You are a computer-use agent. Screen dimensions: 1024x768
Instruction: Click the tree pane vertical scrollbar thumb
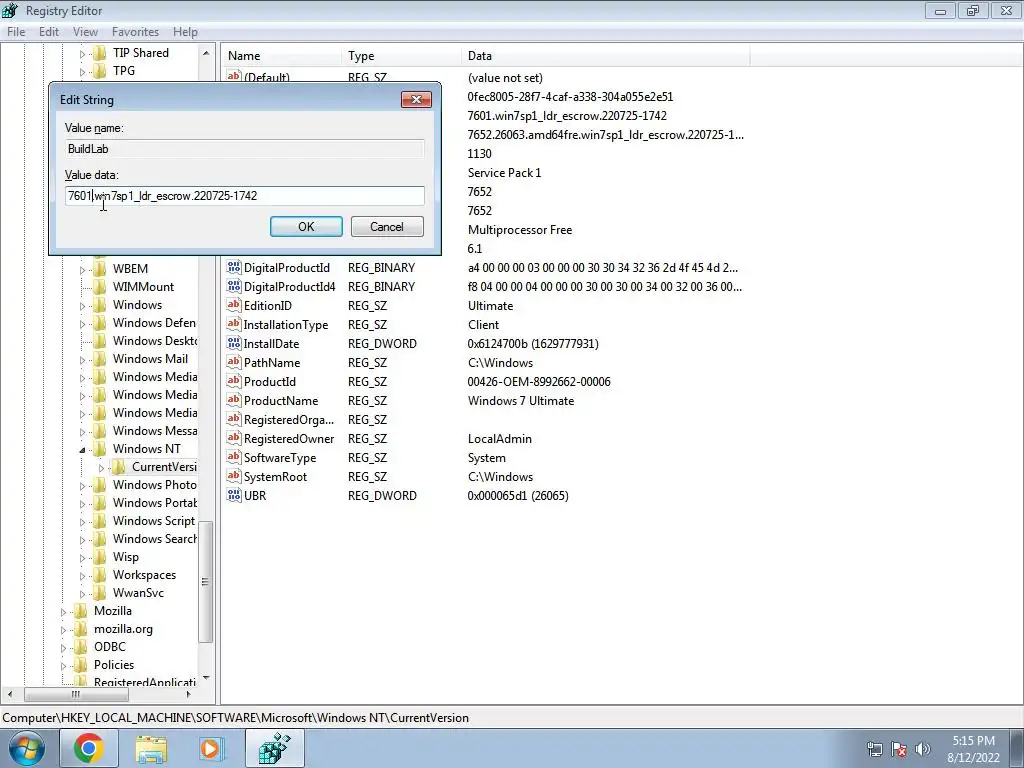click(x=206, y=582)
